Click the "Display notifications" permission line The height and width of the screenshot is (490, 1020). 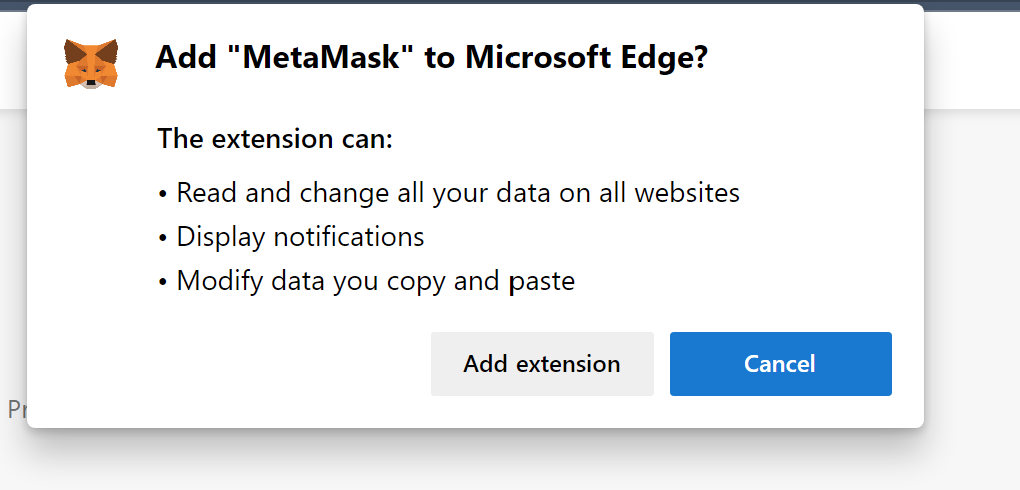300,237
